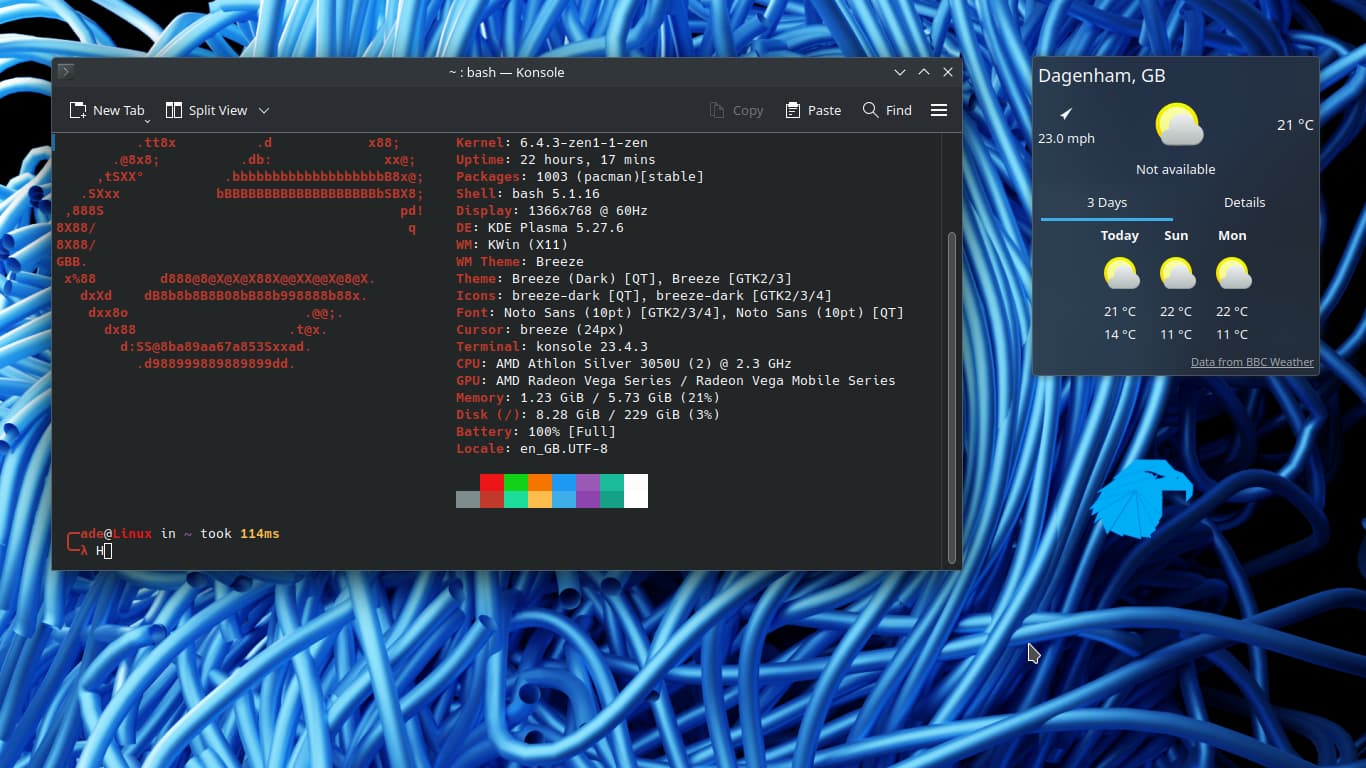Viewport: 1366px width, 768px height.
Task: Click the red block in the neofetch palette's upper row
Action: tap(492, 482)
